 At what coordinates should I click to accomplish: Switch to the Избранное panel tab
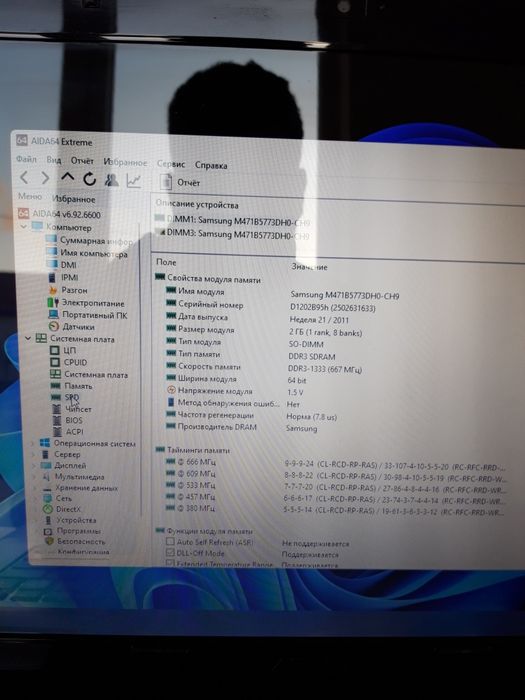[74, 199]
